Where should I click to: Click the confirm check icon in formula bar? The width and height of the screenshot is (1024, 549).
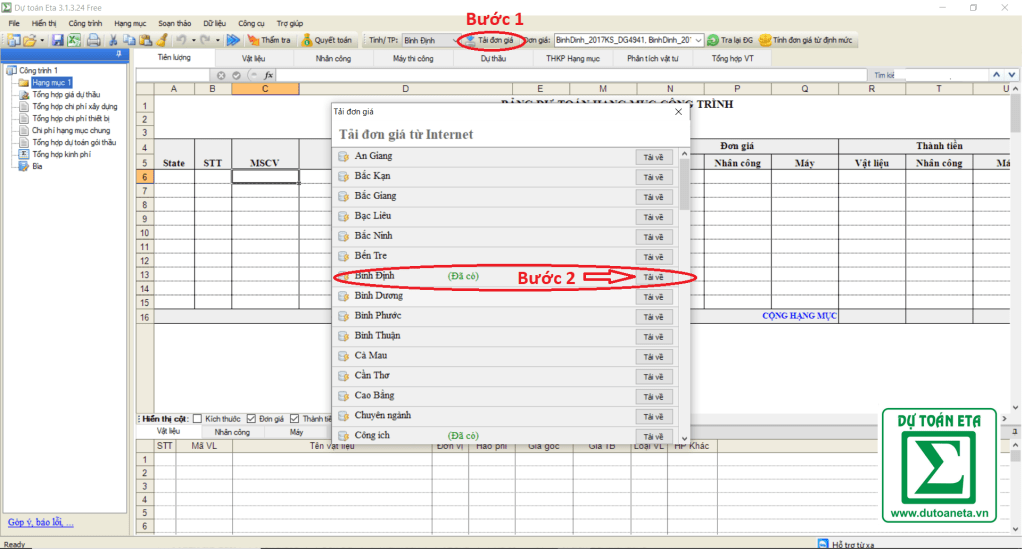(236, 75)
